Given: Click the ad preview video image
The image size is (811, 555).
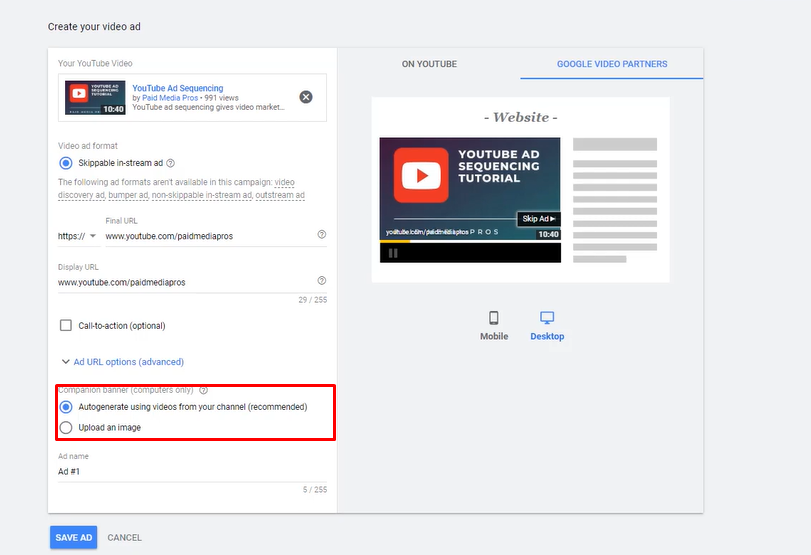Looking at the screenshot, I should (470, 189).
